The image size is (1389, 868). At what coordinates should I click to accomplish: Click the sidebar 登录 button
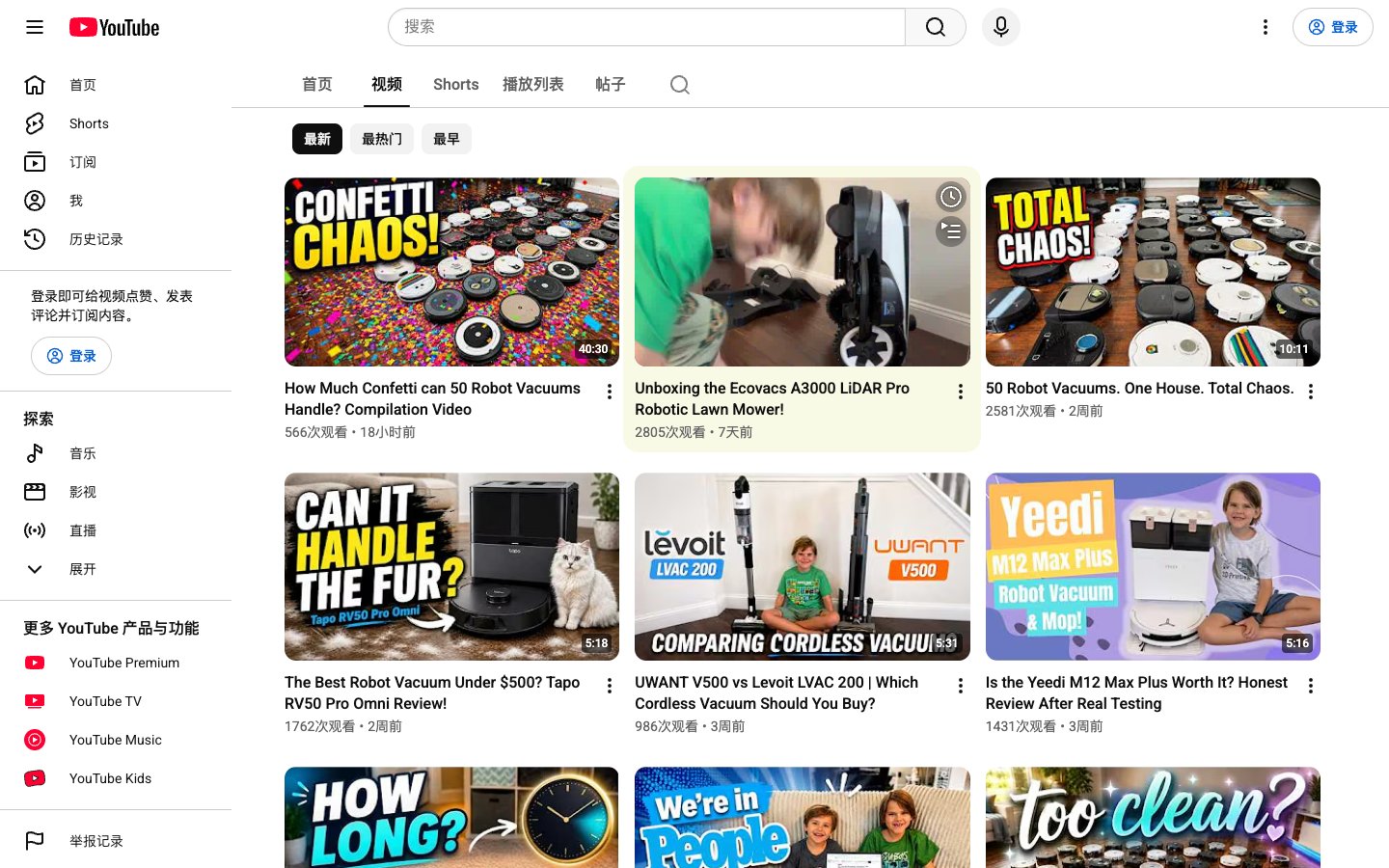point(71,356)
